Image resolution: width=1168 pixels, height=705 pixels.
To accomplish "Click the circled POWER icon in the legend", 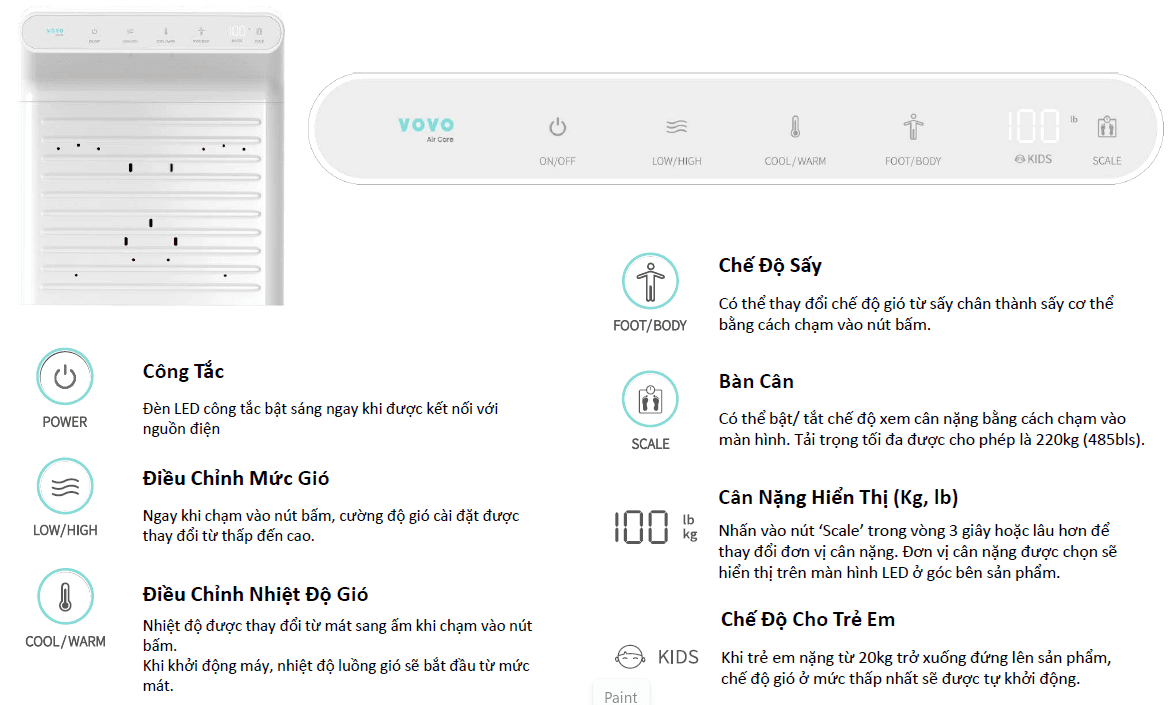I will pos(65,377).
